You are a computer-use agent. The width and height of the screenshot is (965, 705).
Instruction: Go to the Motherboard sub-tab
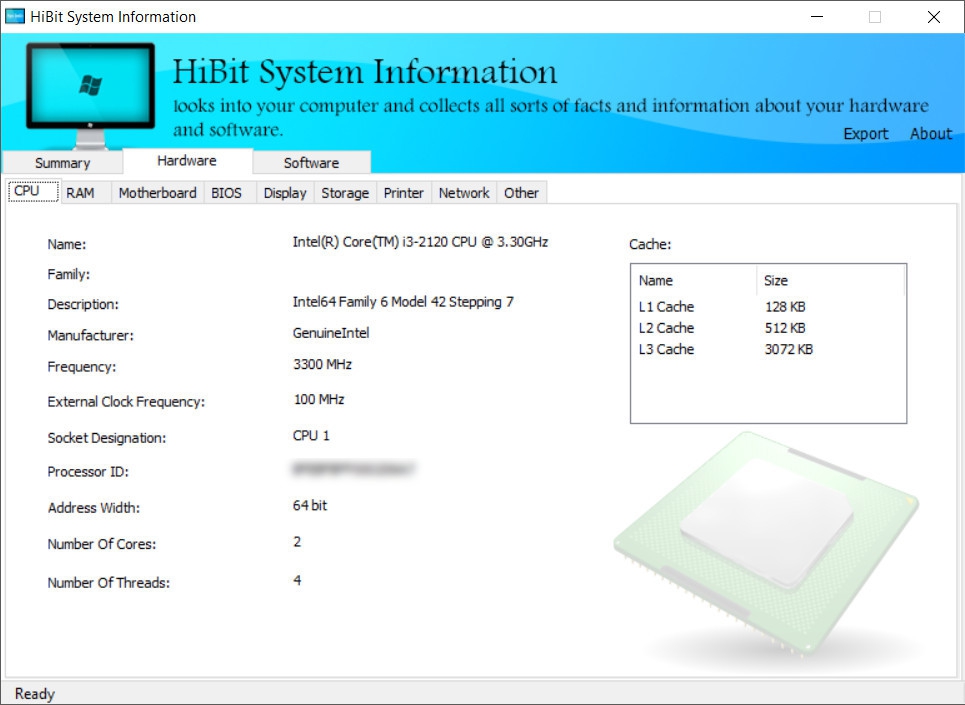158,193
